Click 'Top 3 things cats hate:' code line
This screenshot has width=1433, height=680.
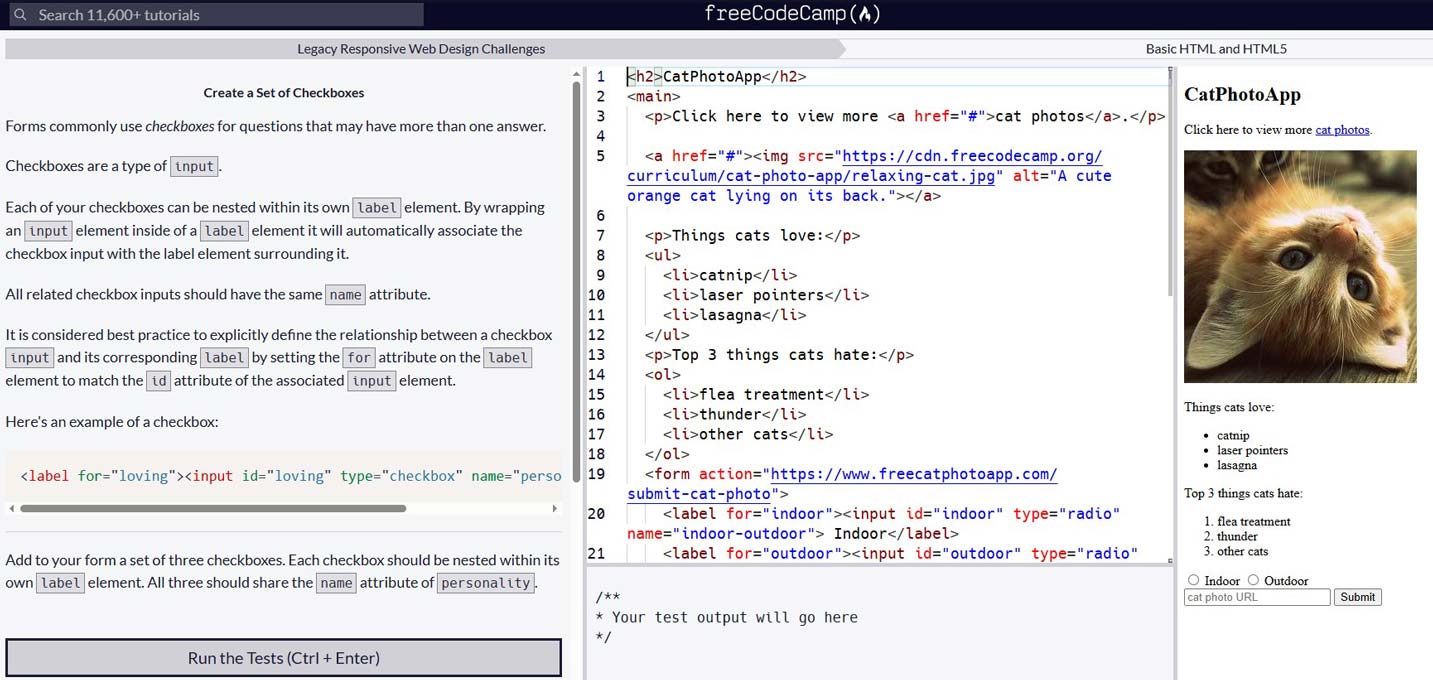[779, 355]
